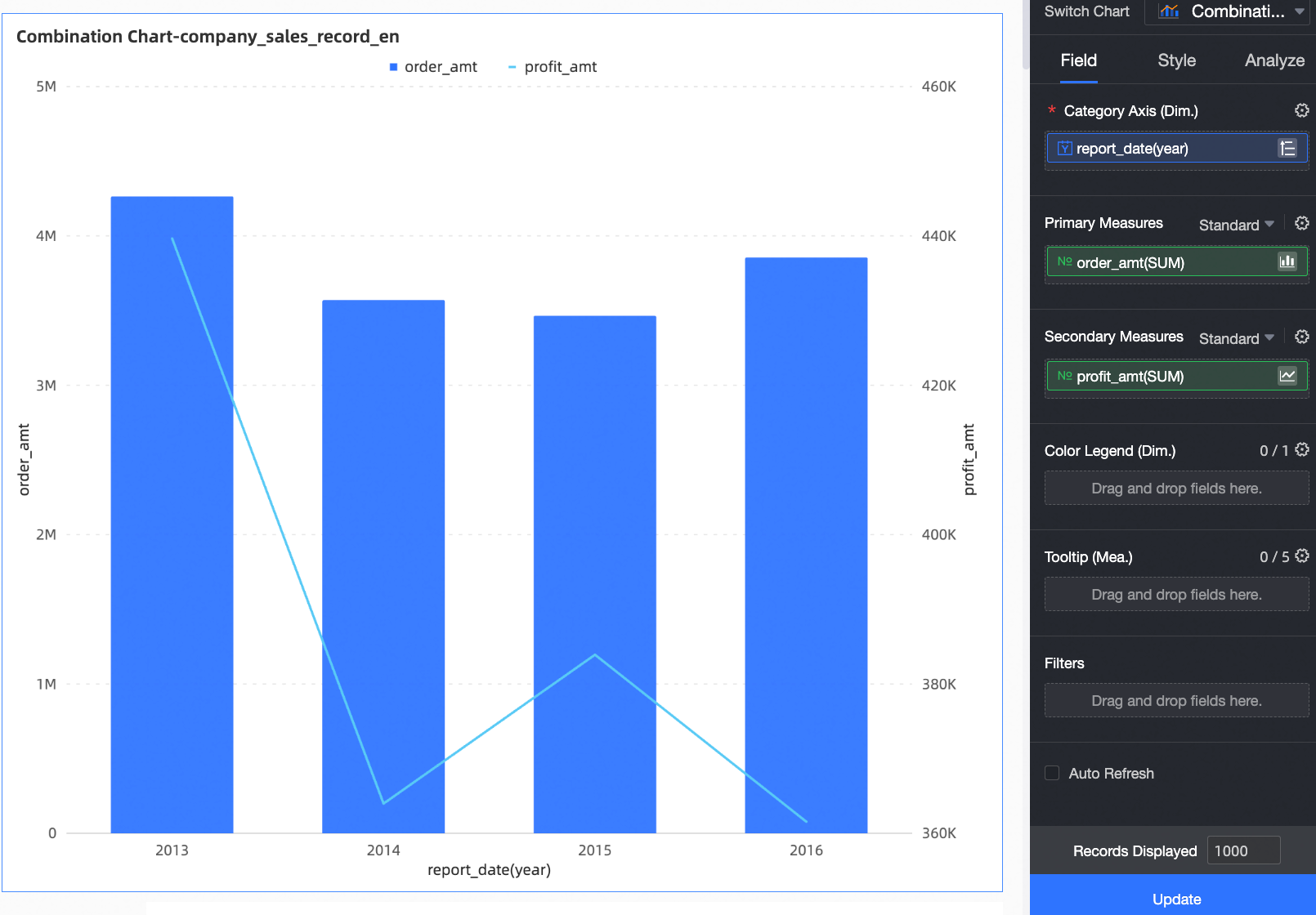Click the Tooltip fields drop area
The image size is (1316, 915).
point(1177,594)
